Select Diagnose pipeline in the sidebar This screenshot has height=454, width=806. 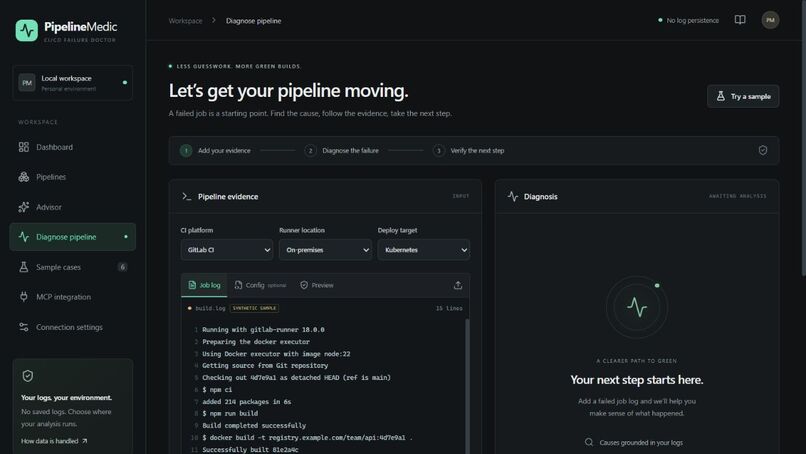click(x=72, y=237)
